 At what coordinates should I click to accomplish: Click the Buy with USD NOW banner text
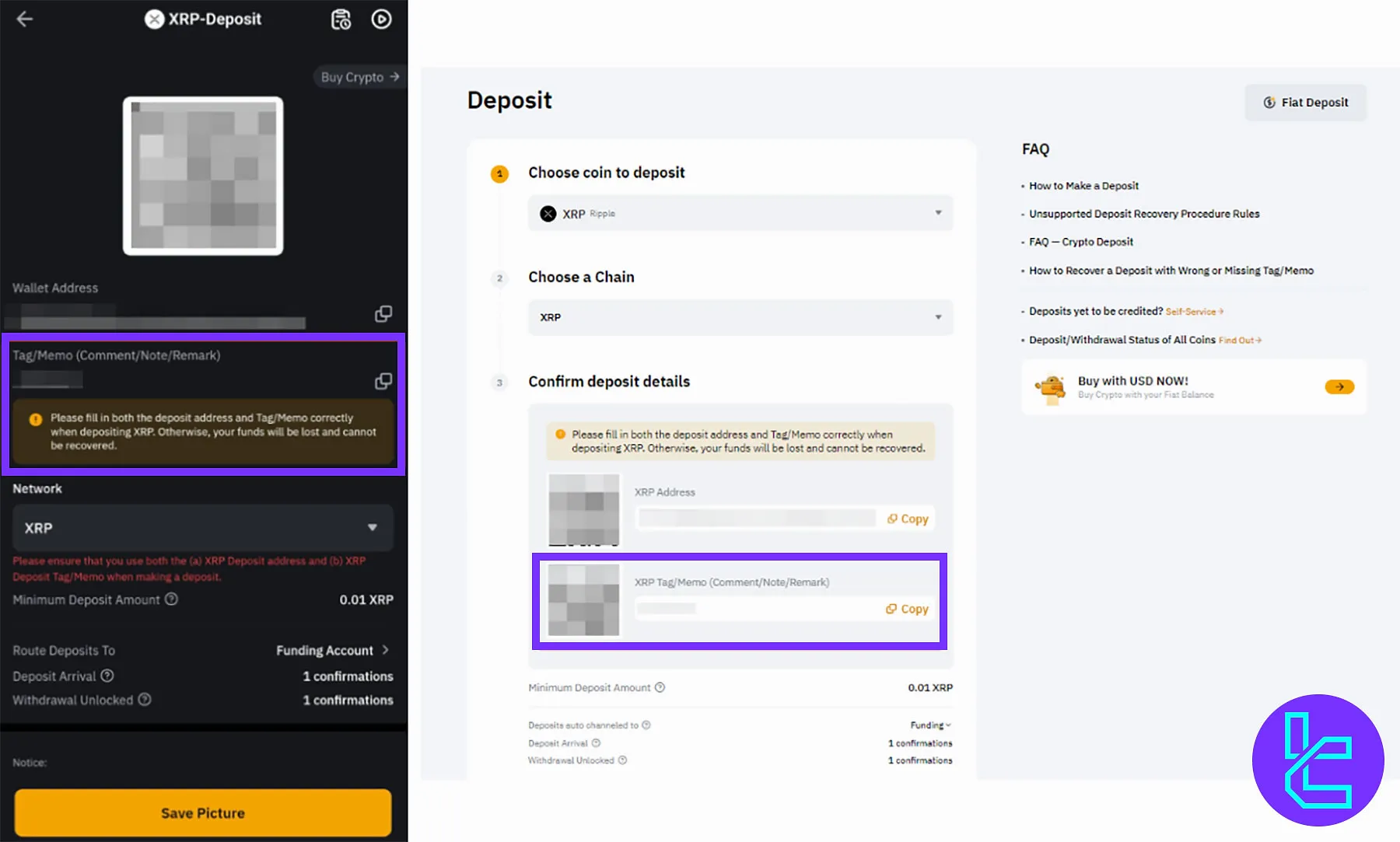tap(1133, 381)
